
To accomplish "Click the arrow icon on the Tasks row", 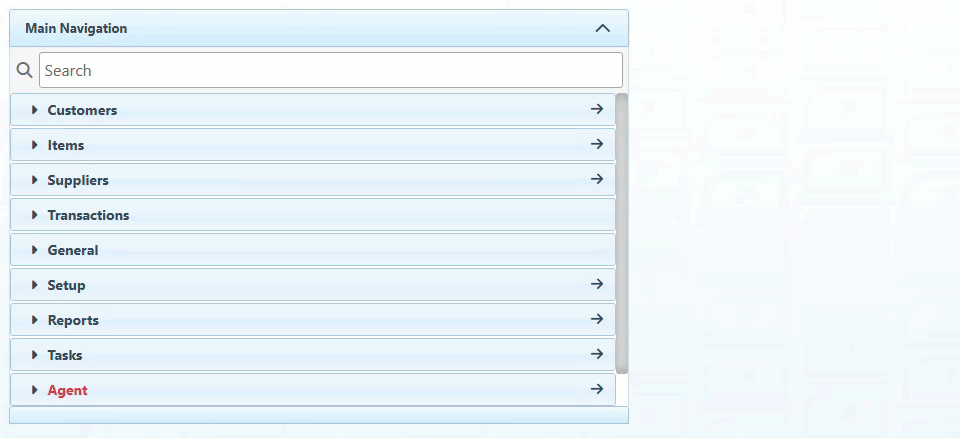I will pyautogui.click(x=597, y=354).
